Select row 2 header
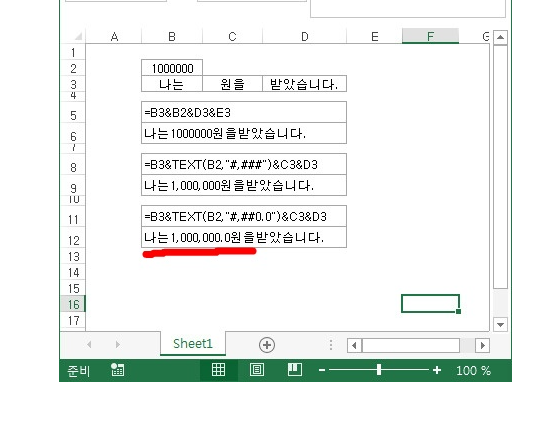 (x=73, y=68)
